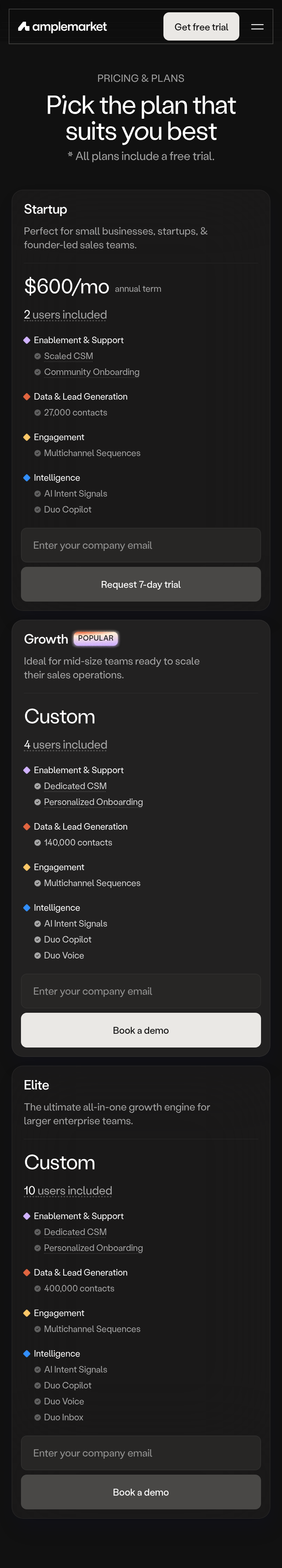Click the blue Intelligence diamond in Elite plan
The image size is (282, 1568).
tap(27, 1354)
